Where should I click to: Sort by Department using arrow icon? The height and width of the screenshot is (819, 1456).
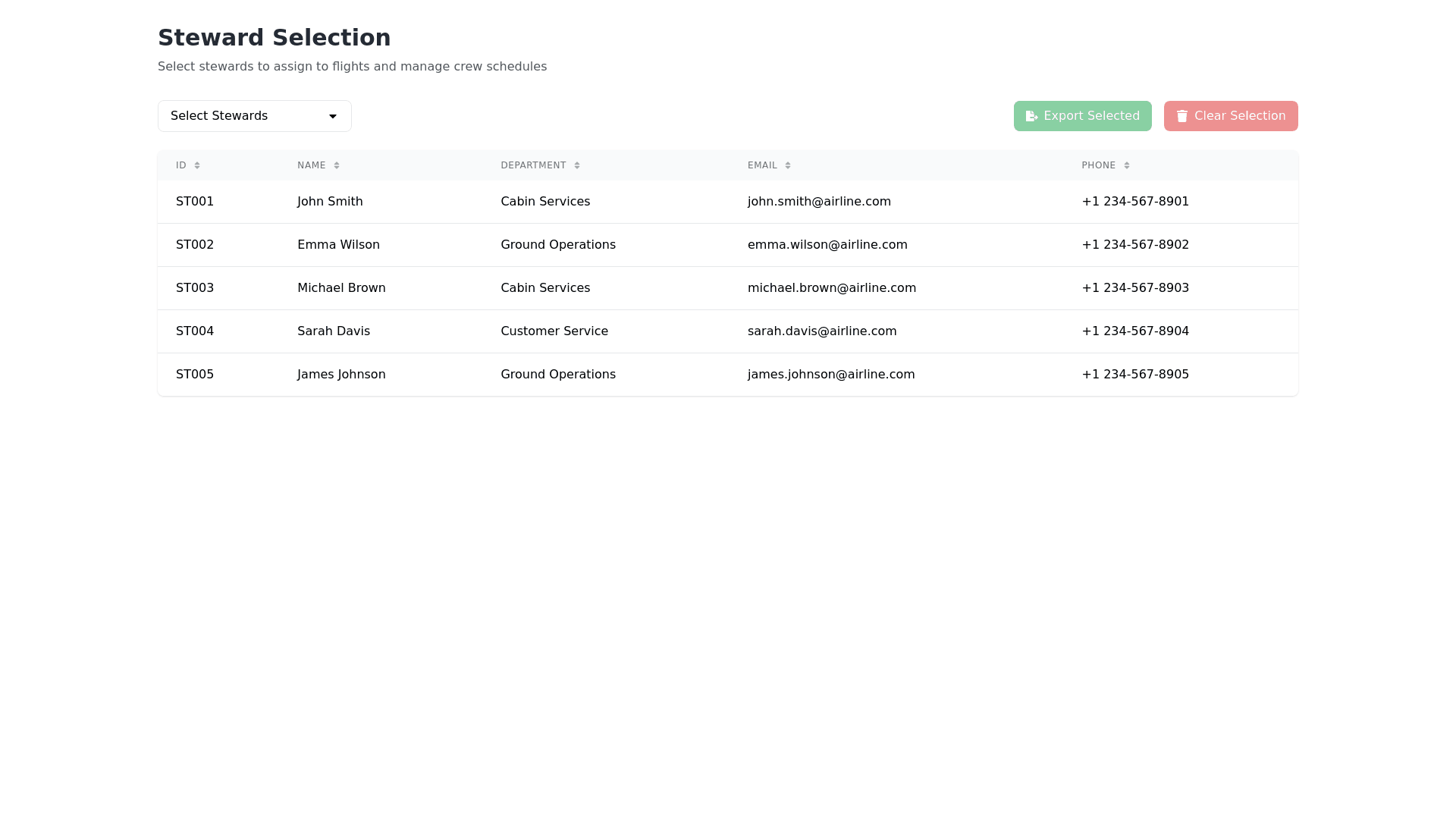click(x=577, y=165)
